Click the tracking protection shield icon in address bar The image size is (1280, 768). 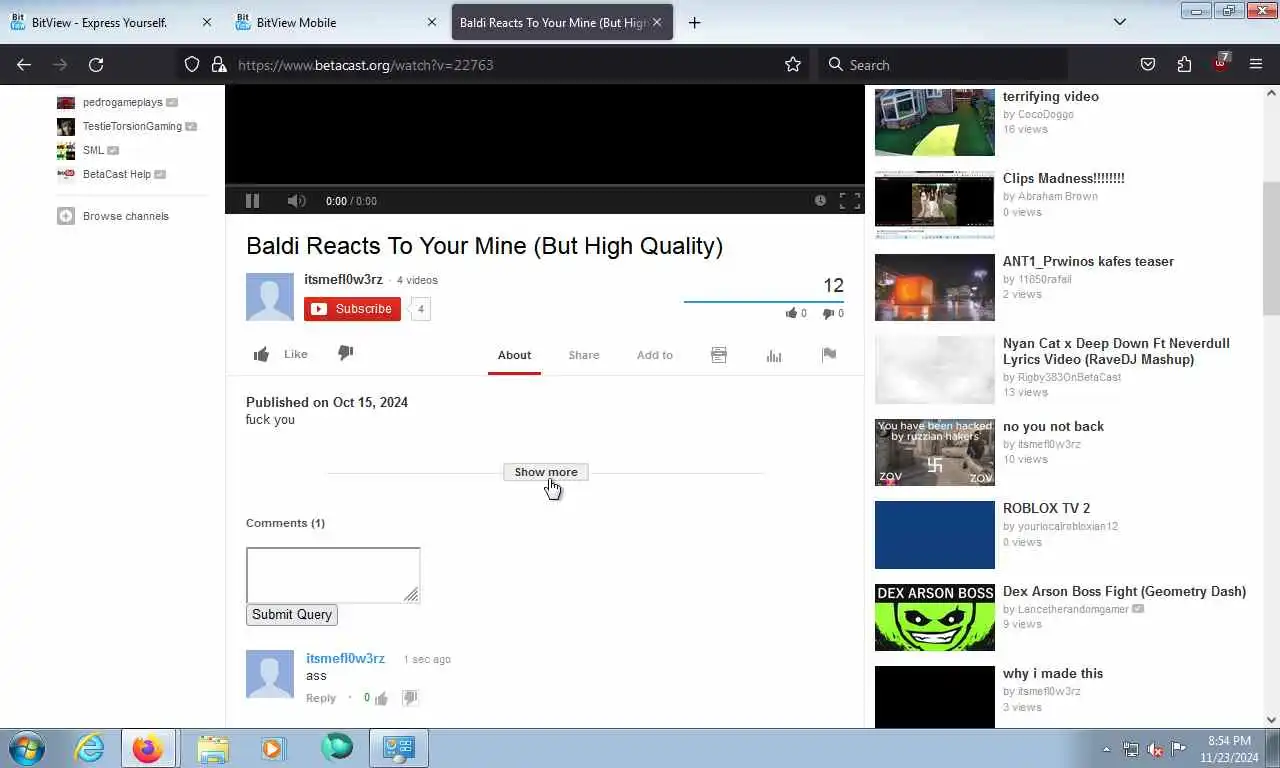[x=192, y=65]
